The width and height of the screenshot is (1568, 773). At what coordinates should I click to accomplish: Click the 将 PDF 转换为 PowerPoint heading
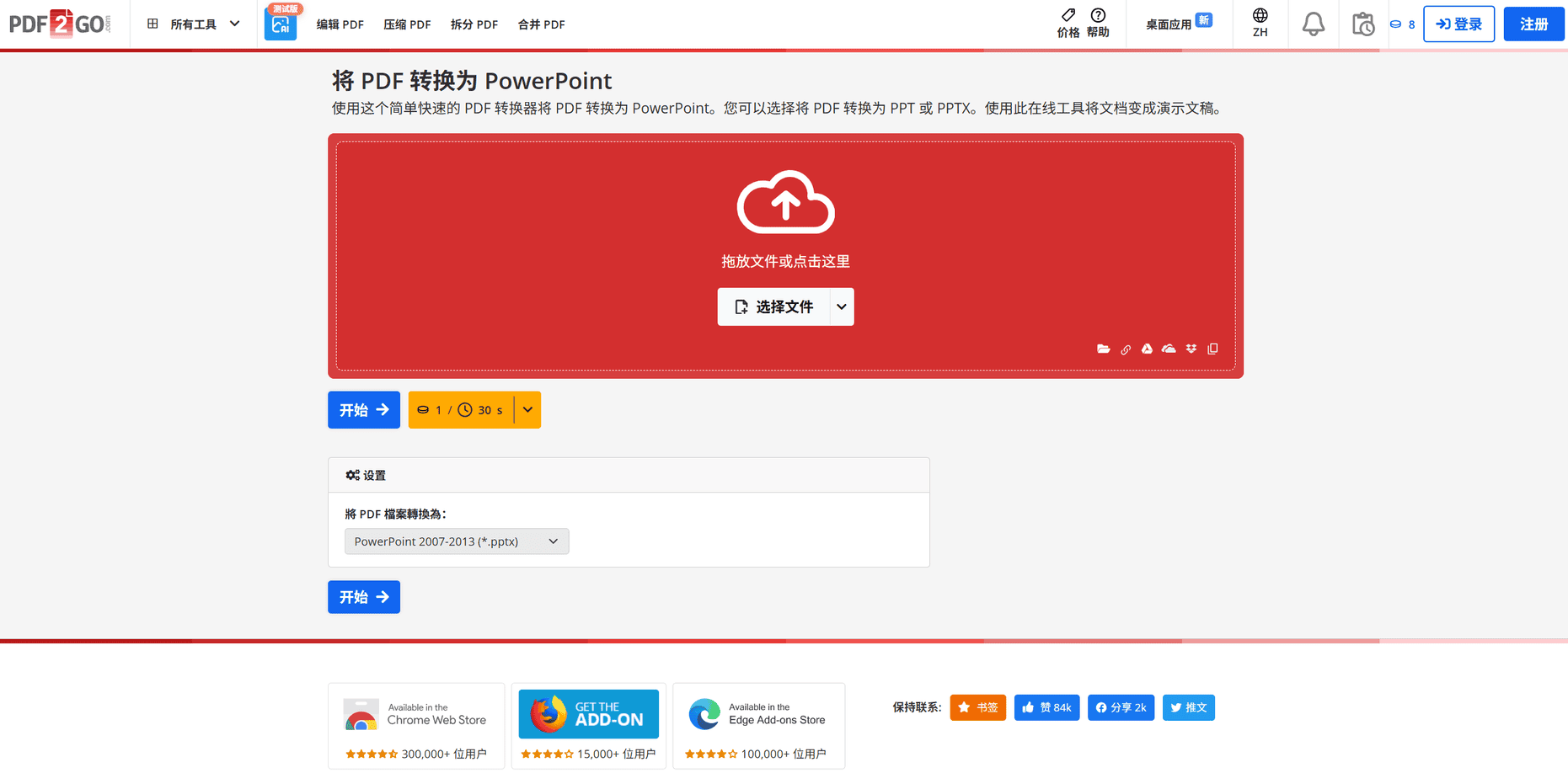(x=472, y=81)
